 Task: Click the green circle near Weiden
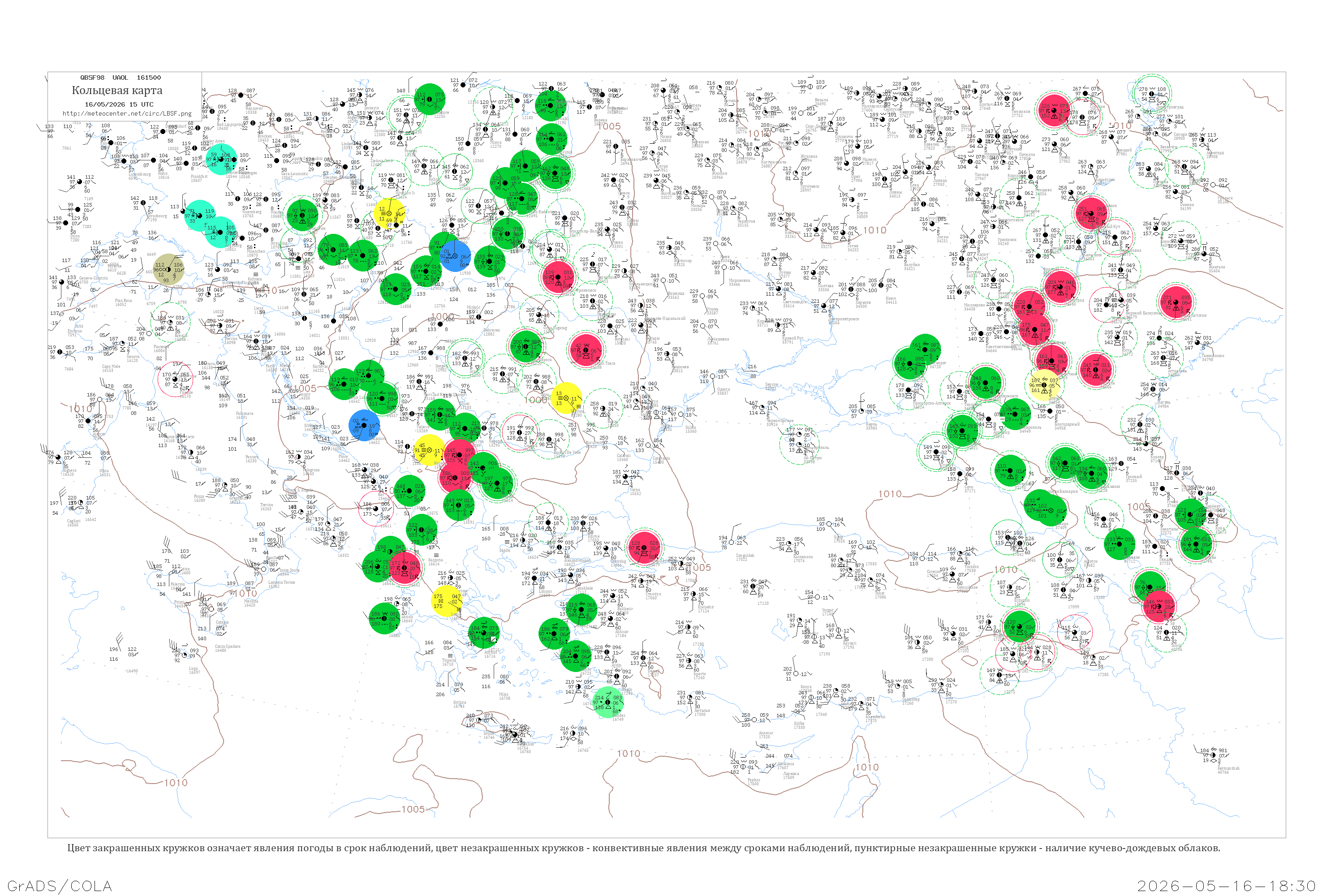pos(303,215)
